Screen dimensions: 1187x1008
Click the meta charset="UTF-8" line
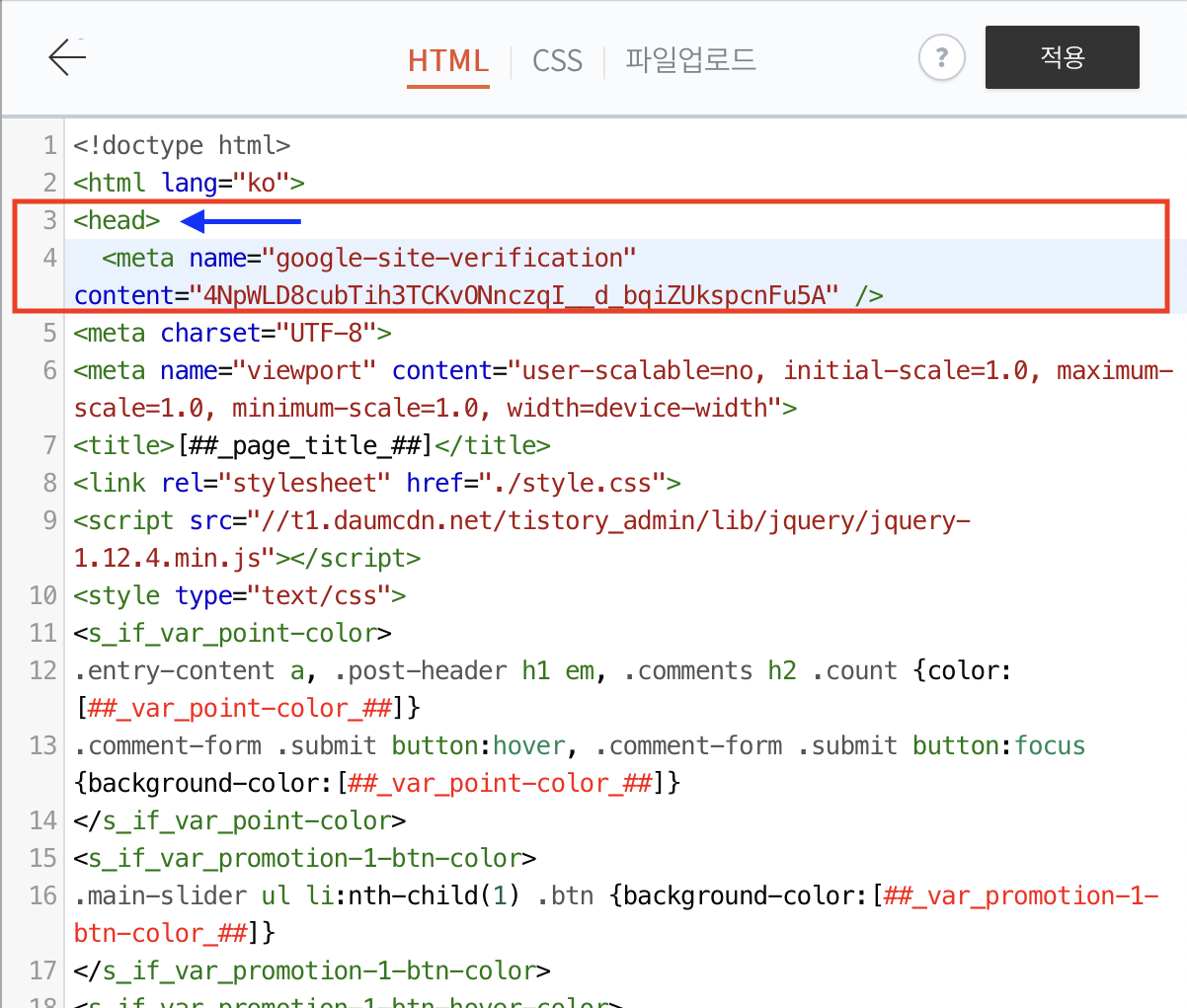232,333
